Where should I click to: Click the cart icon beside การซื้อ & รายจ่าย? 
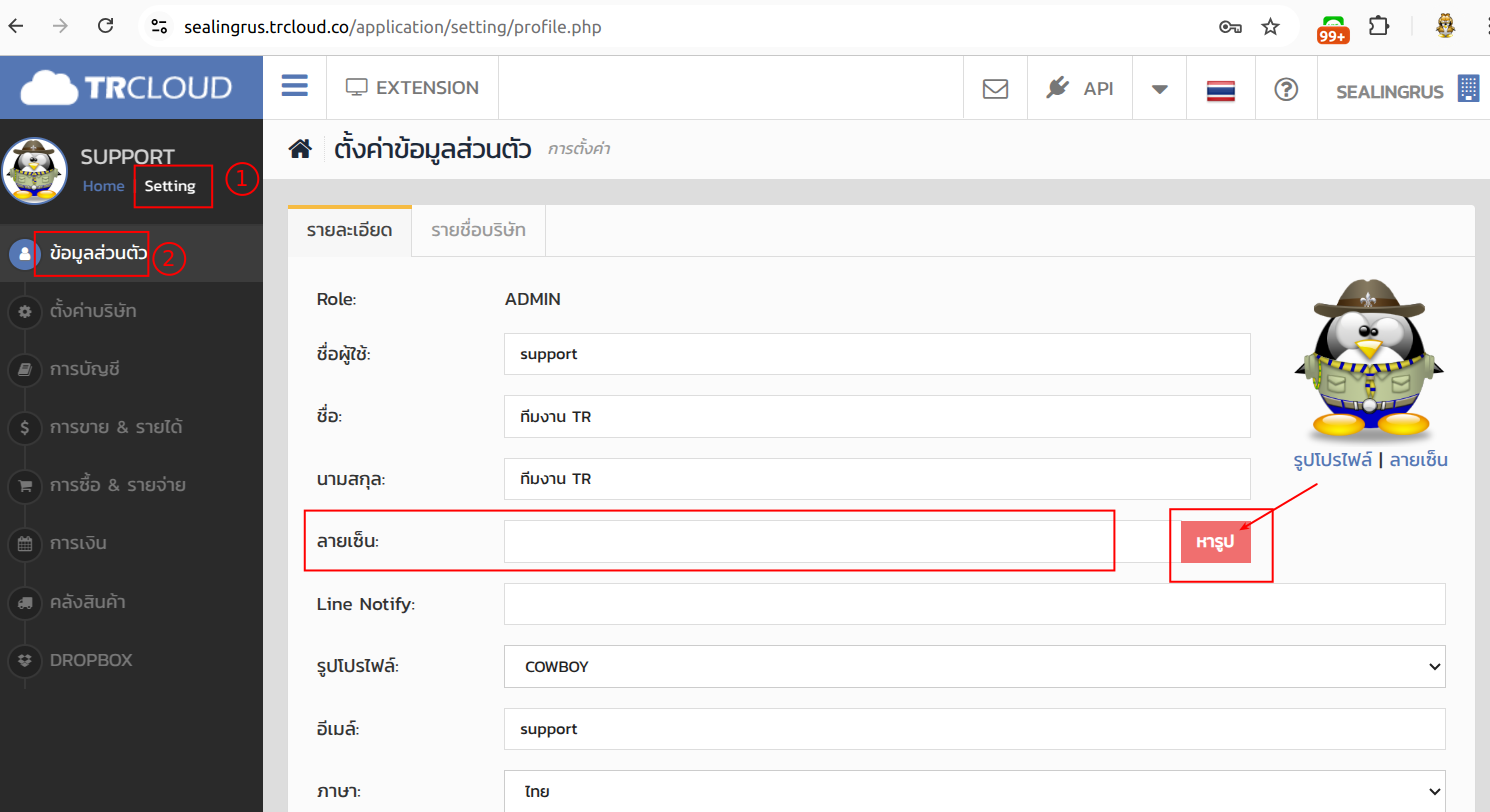click(x=24, y=486)
